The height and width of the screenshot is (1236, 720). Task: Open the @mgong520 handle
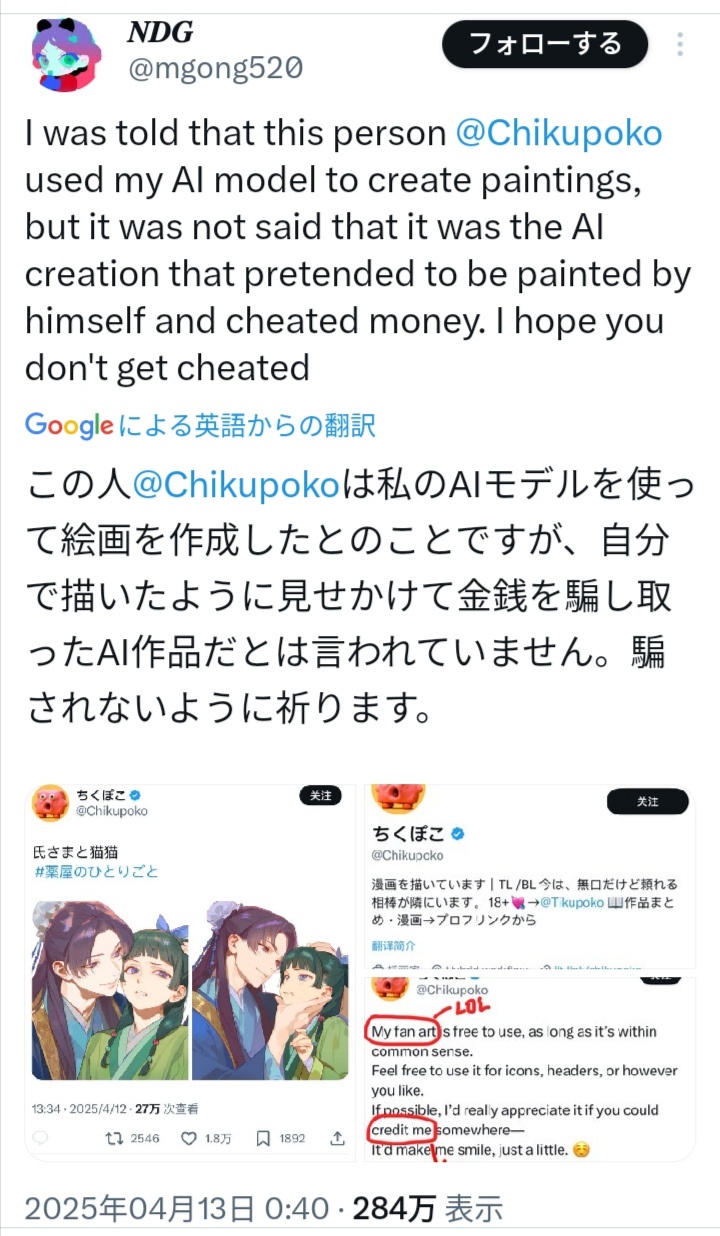click(214, 68)
